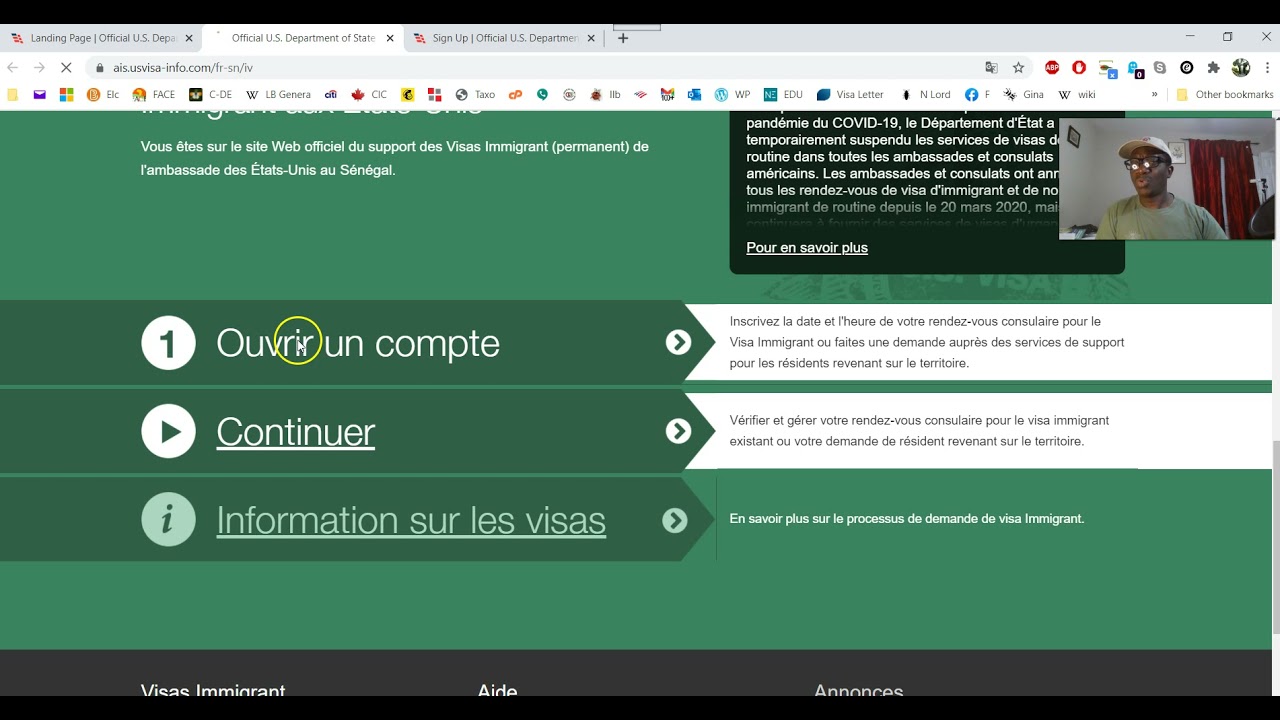The height and width of the screenshot is (720, 1280).
Task: Click the Continuer link
Action: point(295,432)
